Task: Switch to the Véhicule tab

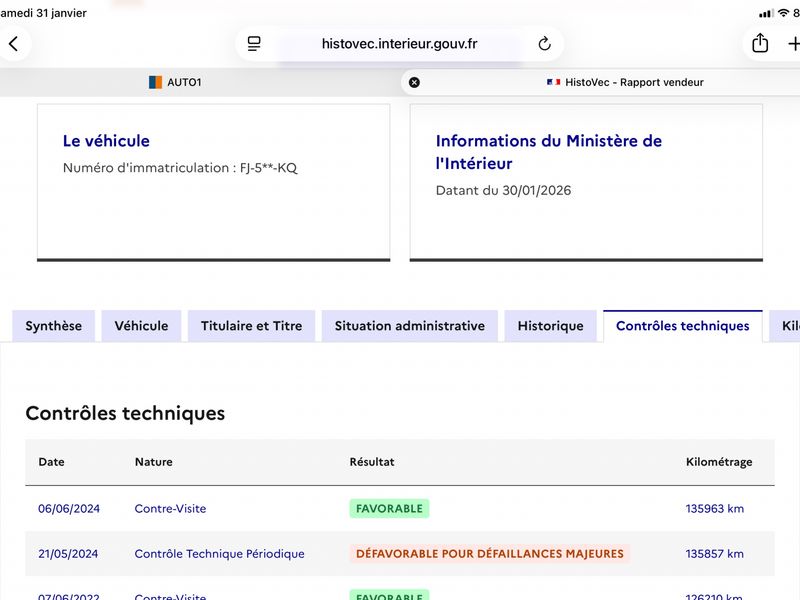Action: coord(141,326)
